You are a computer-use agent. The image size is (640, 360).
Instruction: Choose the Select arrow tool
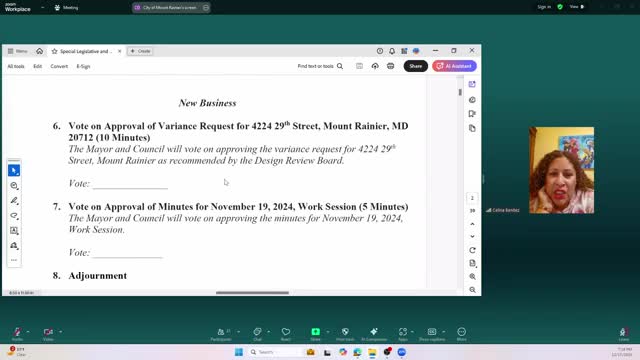(x=14, y=170)
